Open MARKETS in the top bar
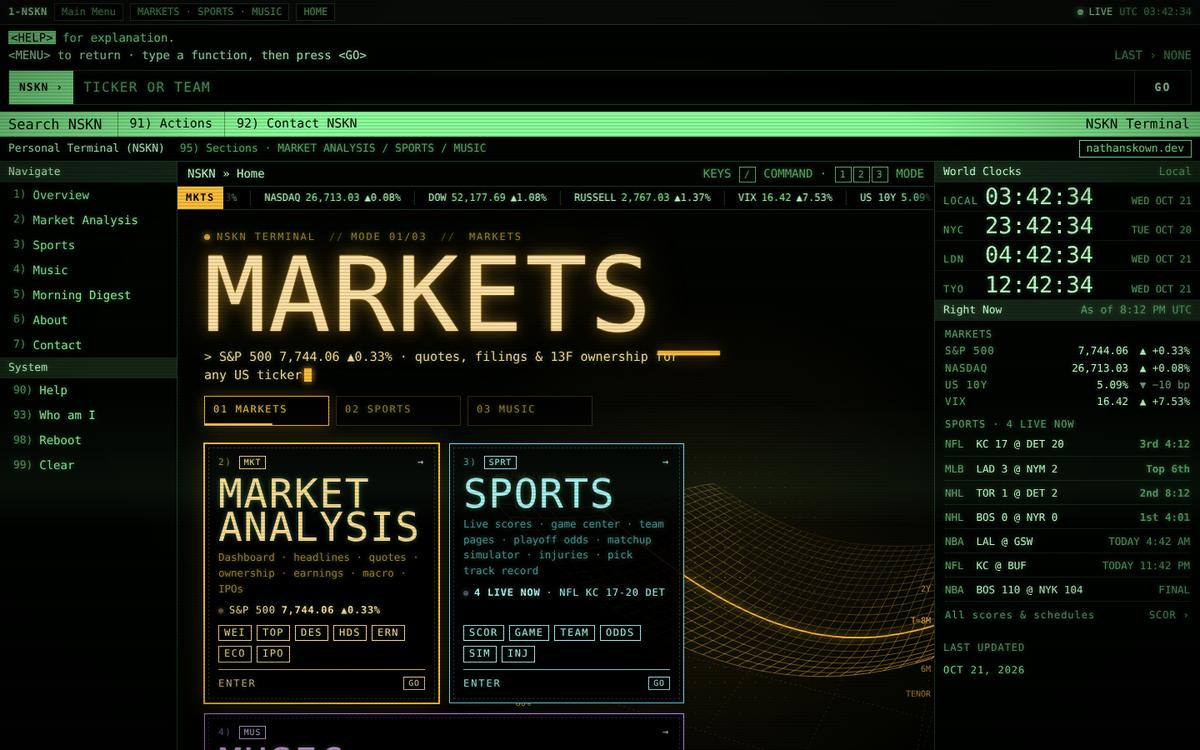Image resolution: width=1200 pixels, height=750 pixels. (158, 12)
